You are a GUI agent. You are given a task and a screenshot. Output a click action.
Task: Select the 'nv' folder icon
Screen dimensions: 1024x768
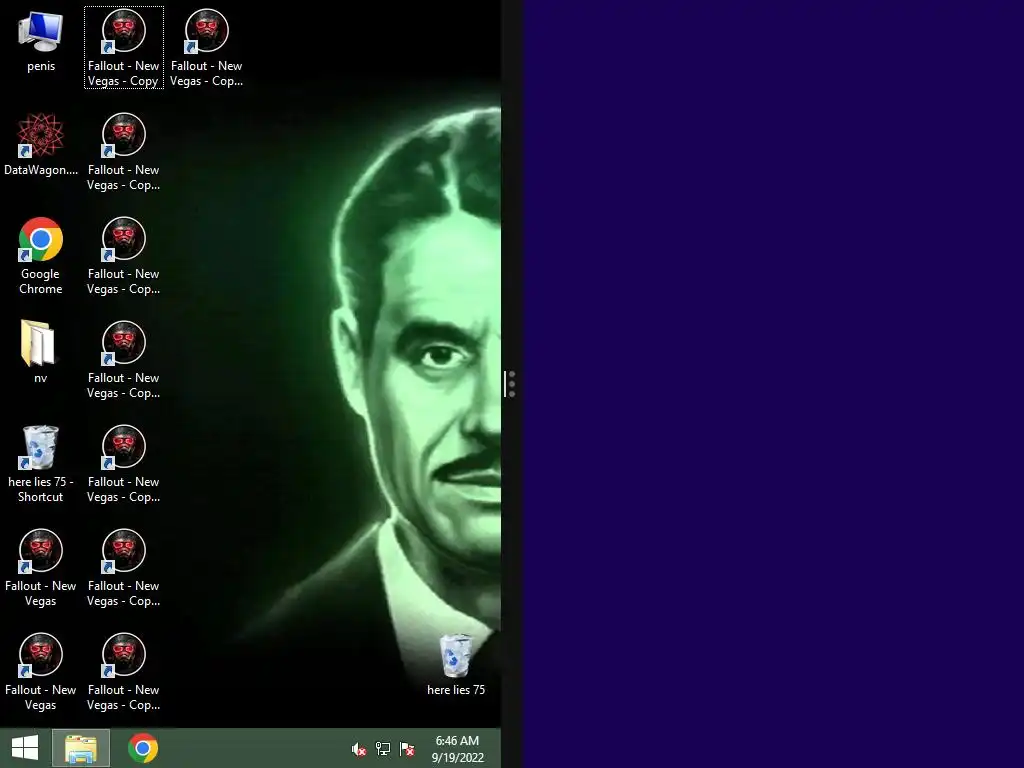point(40,352)
